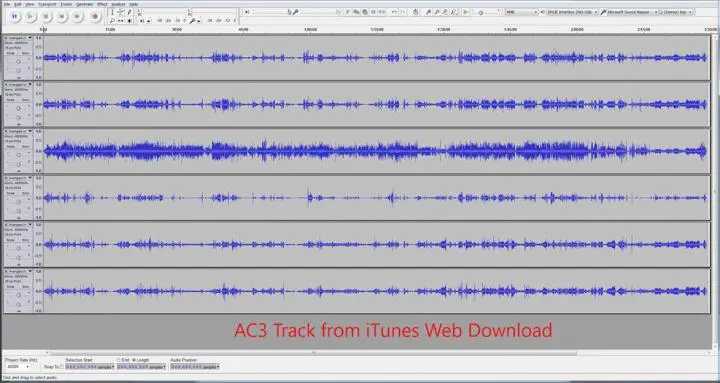Open the Project Rate dropdown
Image resolution: width=720 pixels, height=383 pixels.
click(x=18, y=366)
